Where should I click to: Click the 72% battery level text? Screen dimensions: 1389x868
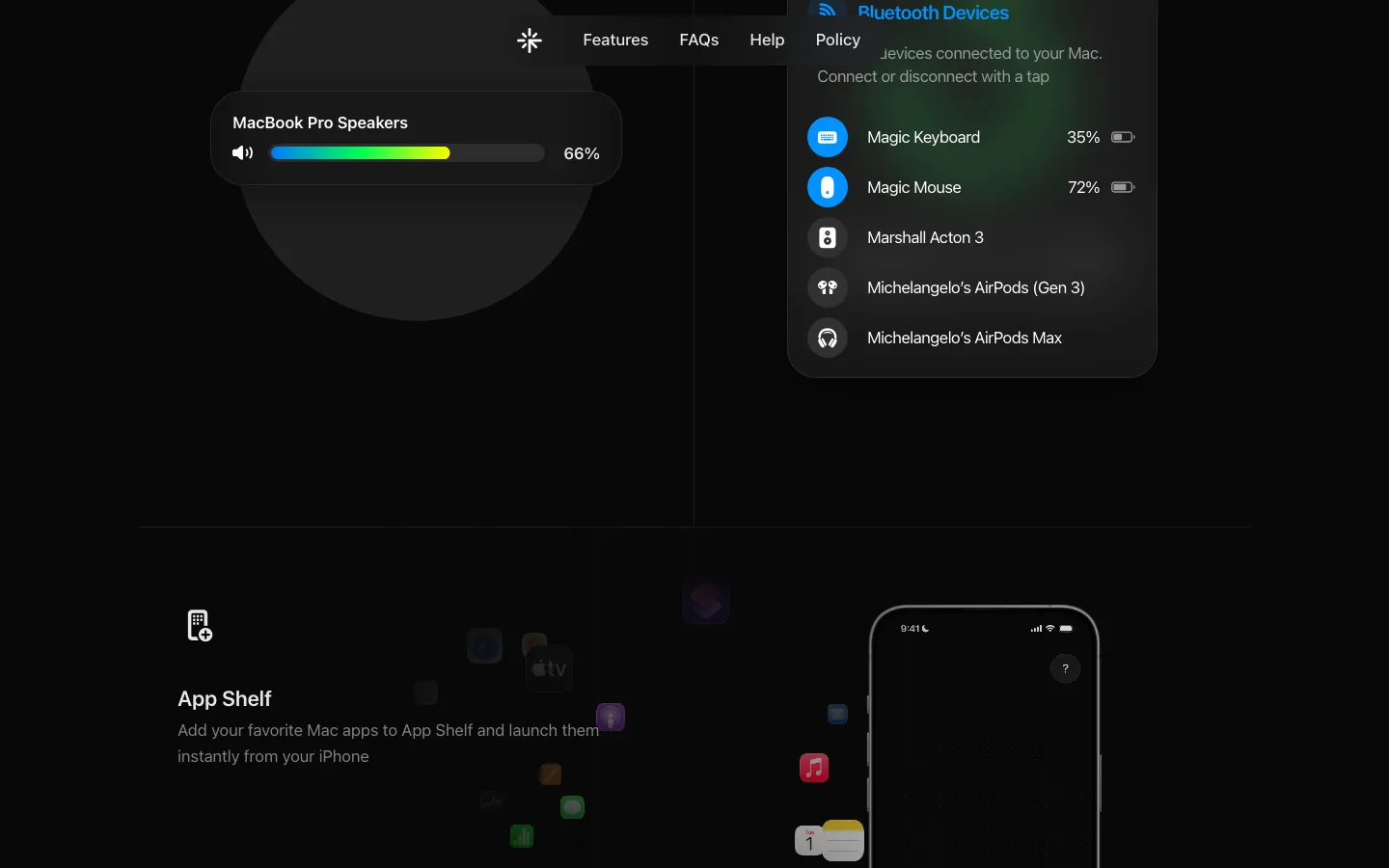click(x=1083, y=187)
